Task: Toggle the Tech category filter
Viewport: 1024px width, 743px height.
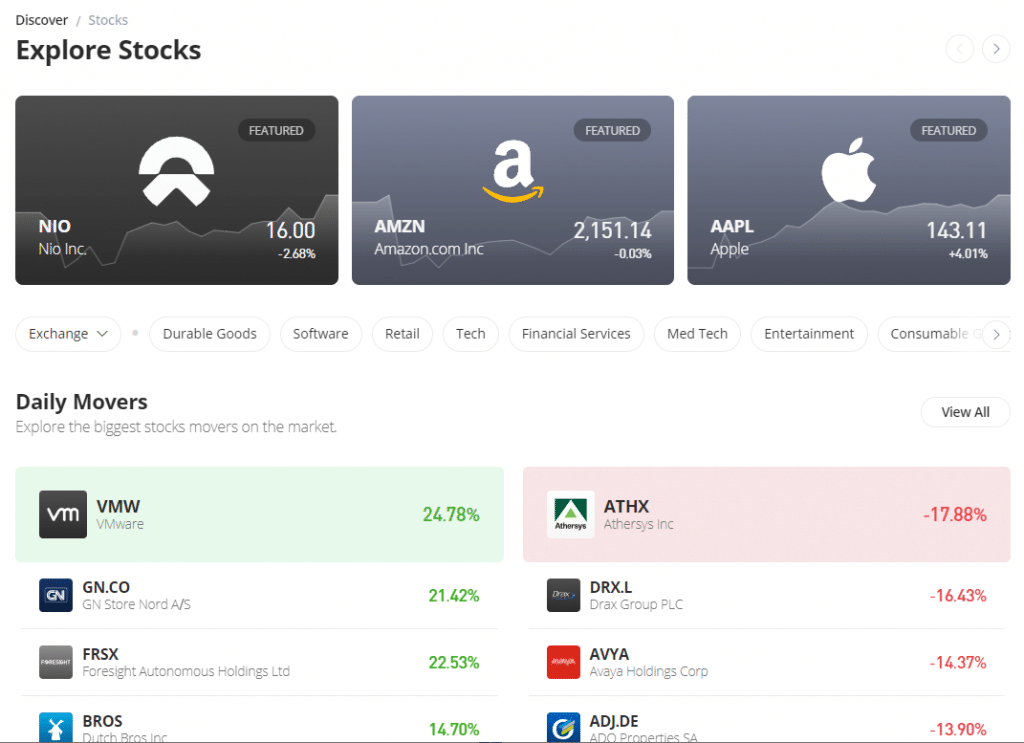Action: coord(470,334)
